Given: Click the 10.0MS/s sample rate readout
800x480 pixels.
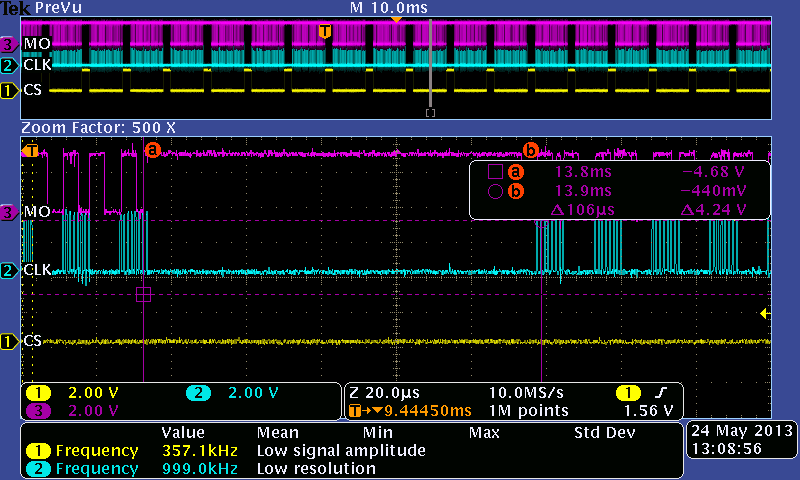Looking at the screenshot, I should (x=526, y=393).
